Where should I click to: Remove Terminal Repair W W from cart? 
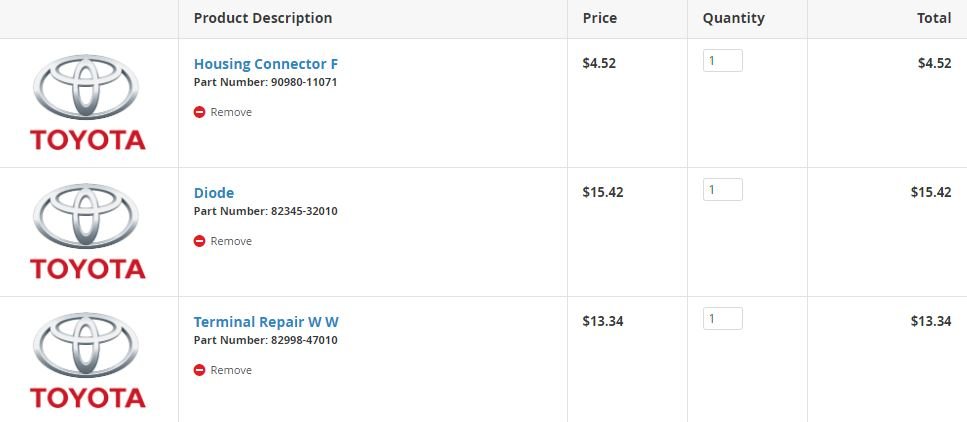(231, 370)
